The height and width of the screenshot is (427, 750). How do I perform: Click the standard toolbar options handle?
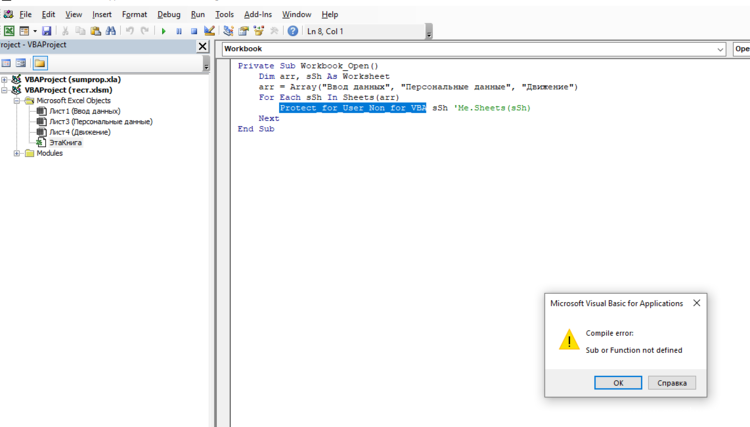pyautogui.click(x=429, y=32)
